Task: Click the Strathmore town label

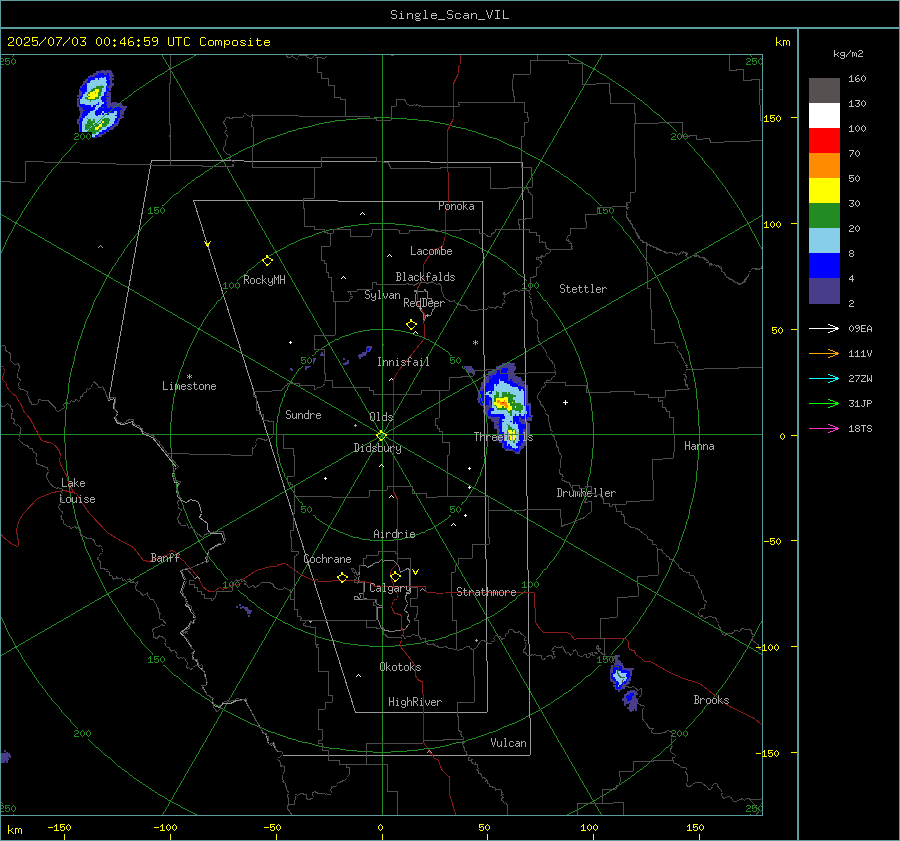Action: 486,592
